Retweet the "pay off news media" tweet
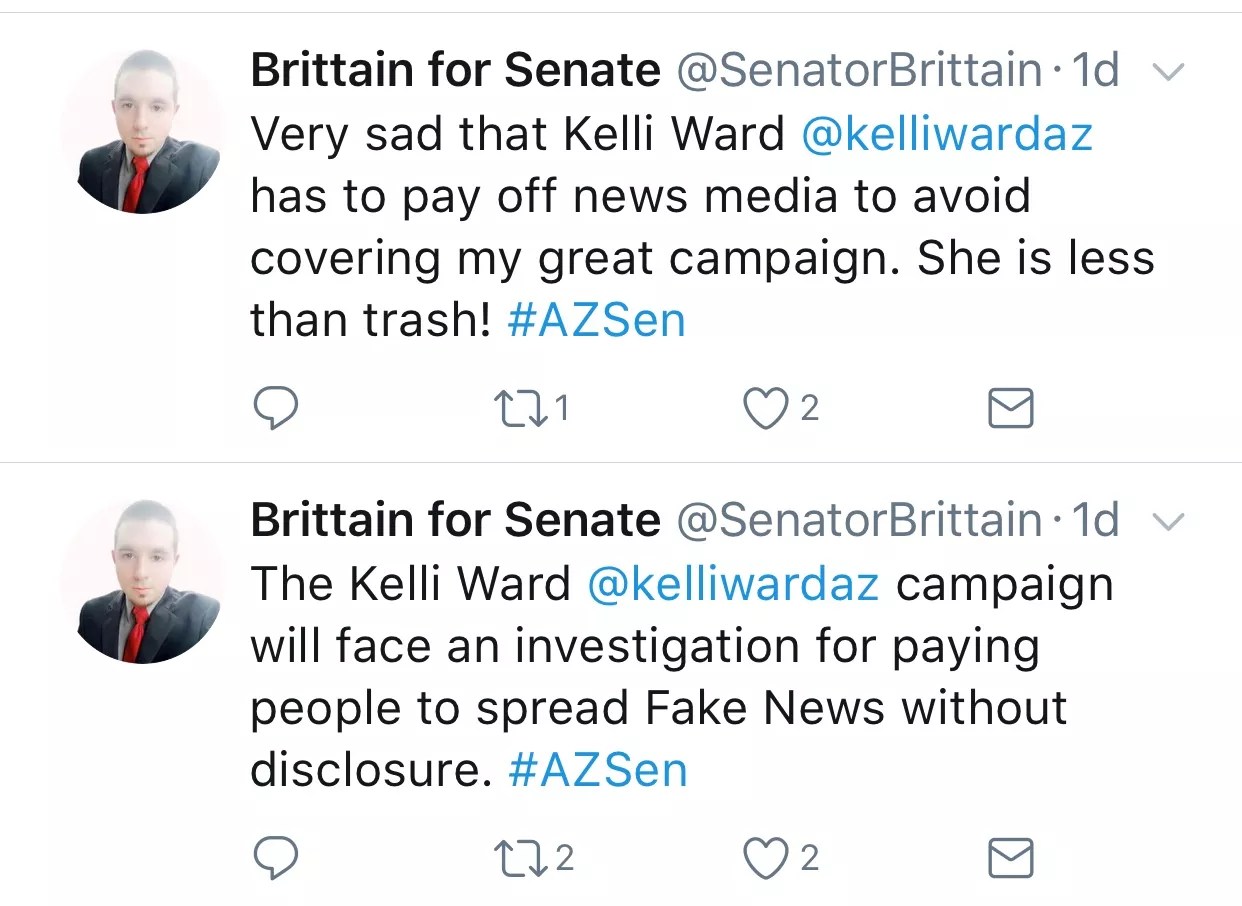Screen dimensions: 1242x906 [515, 408]
